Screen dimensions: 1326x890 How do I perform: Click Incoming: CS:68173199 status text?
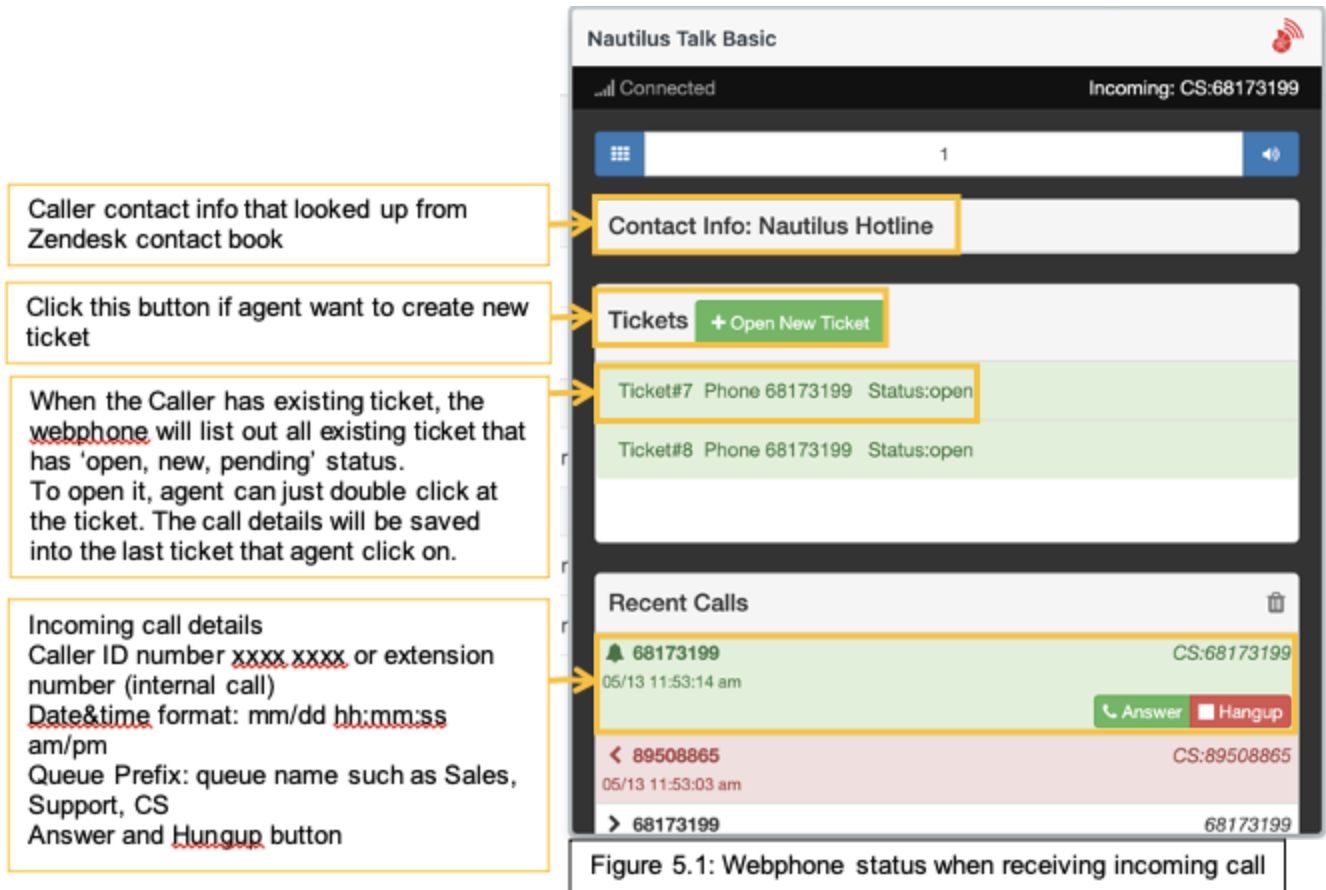(1193, 88)
